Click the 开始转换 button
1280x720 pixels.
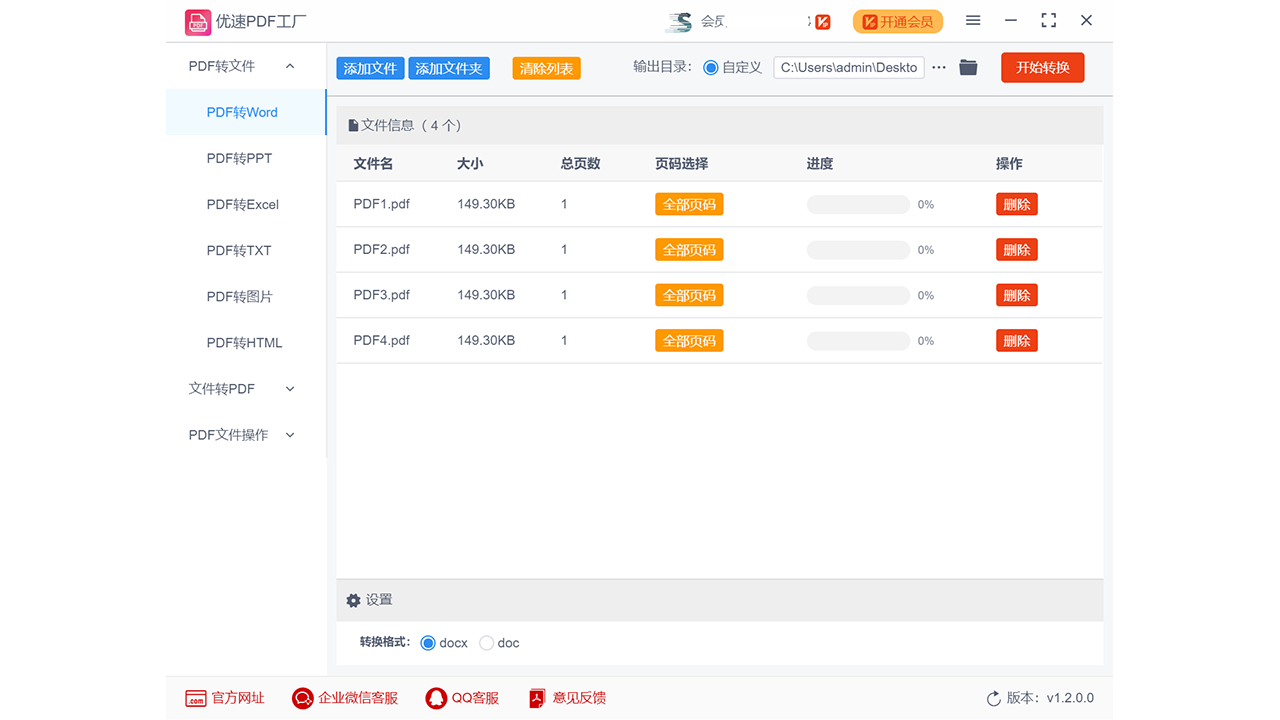point(1042,67)
